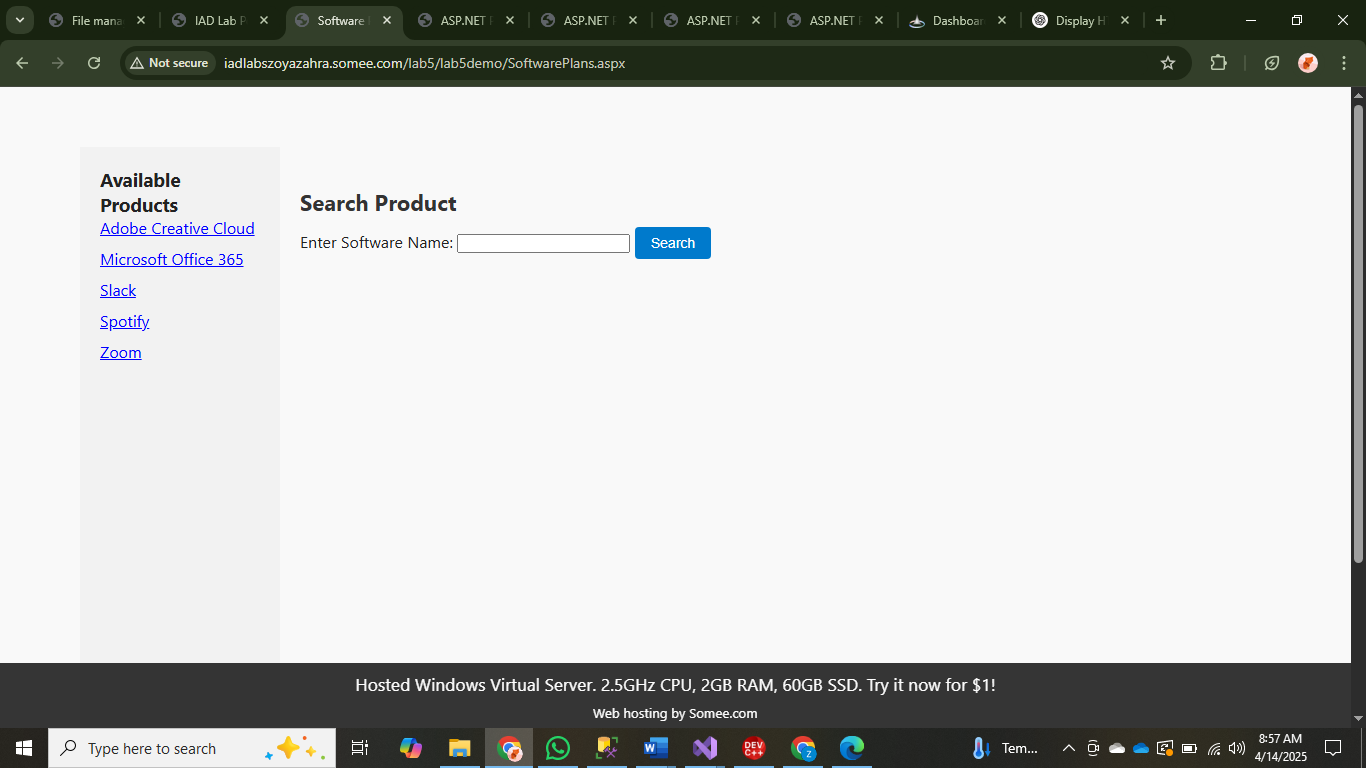Focus the Enter Software Name text box
This screenshot has width=1366, height=768.
[543, 243]
